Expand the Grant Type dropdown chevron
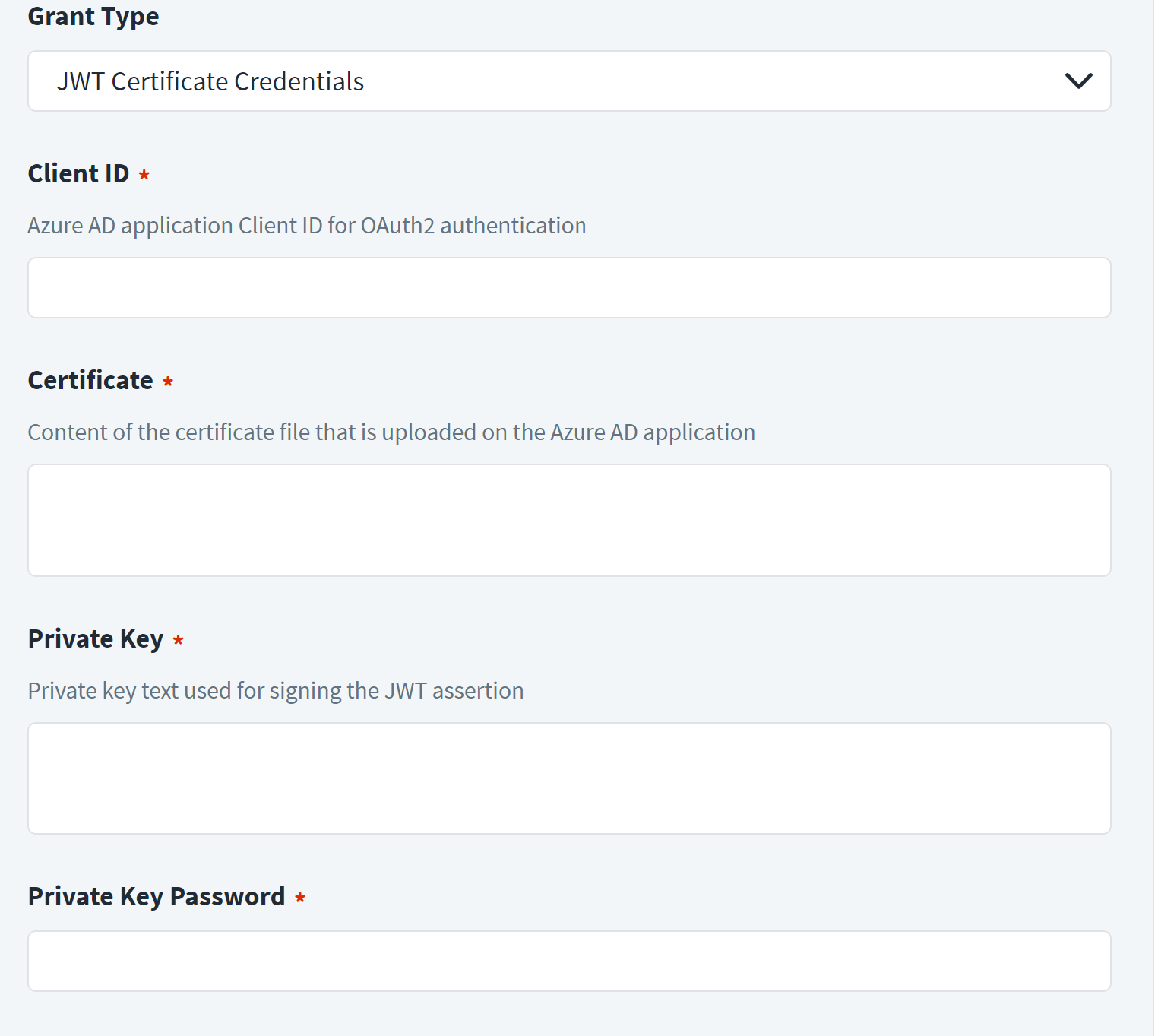The width and height of the screenshot is (1158, 1036). [1078, 81]
